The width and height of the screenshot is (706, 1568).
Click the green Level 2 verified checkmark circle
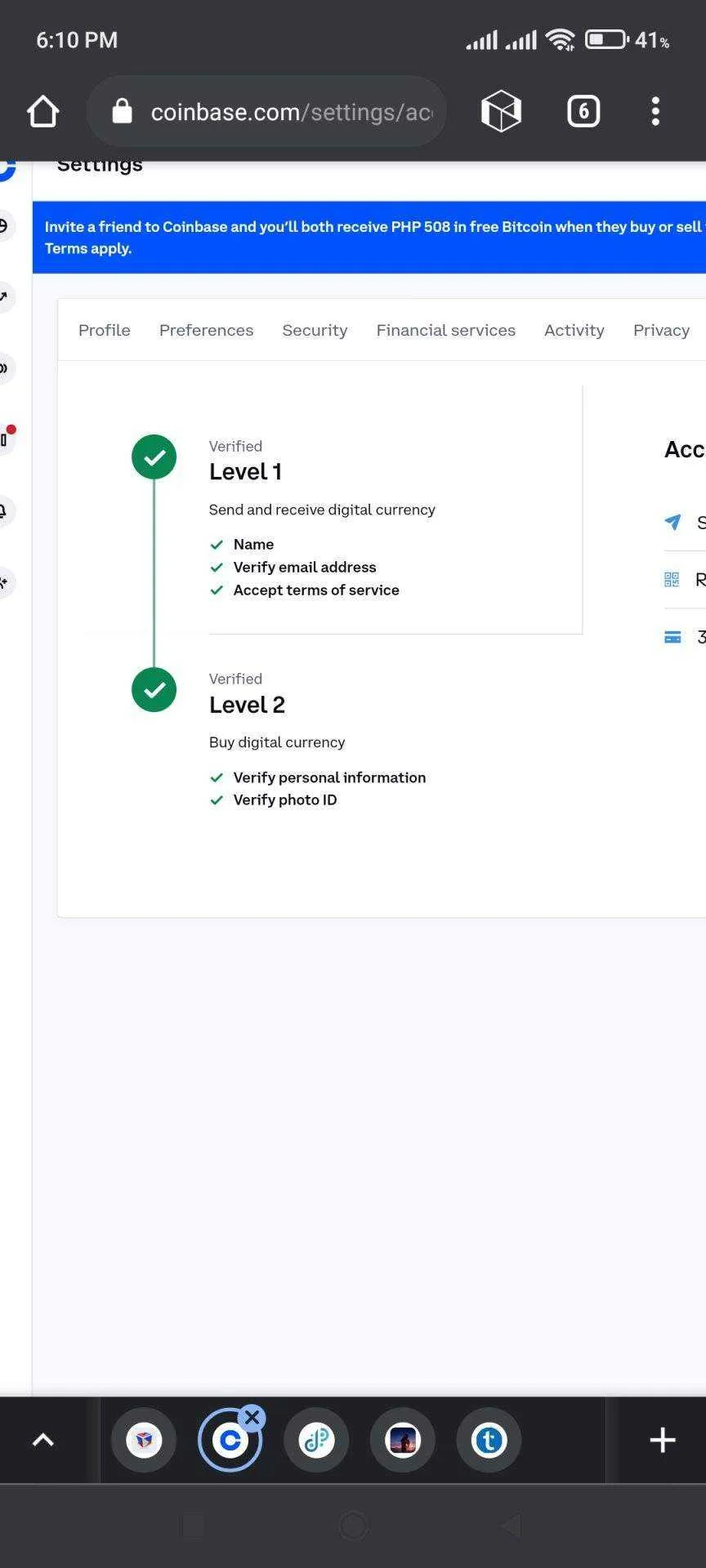point(154,690)
